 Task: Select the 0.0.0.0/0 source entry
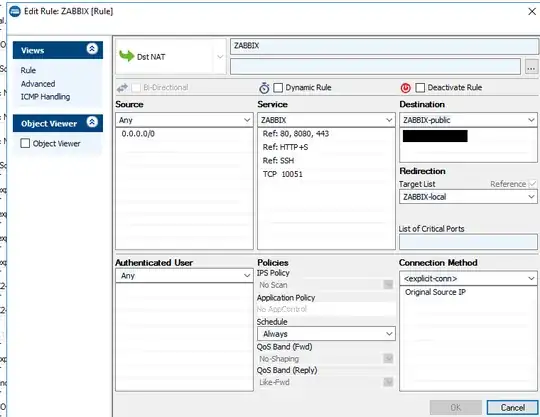138,134
